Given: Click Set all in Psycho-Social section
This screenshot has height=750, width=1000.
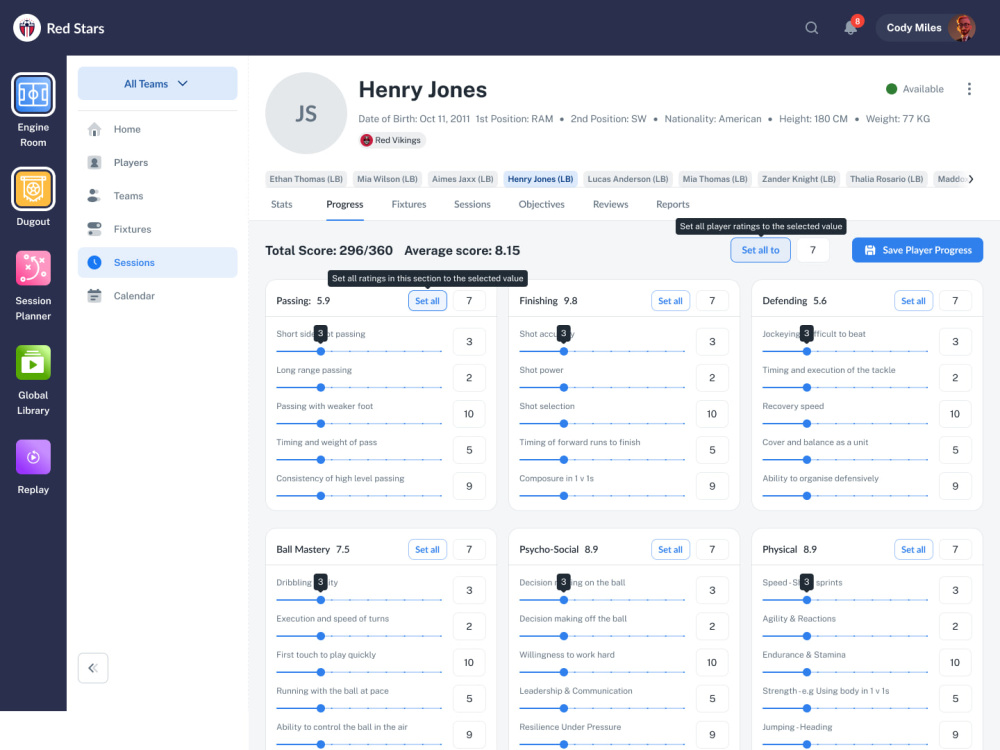Looking at the screenshot, I should pyautogui.click(x=670, y=550).
